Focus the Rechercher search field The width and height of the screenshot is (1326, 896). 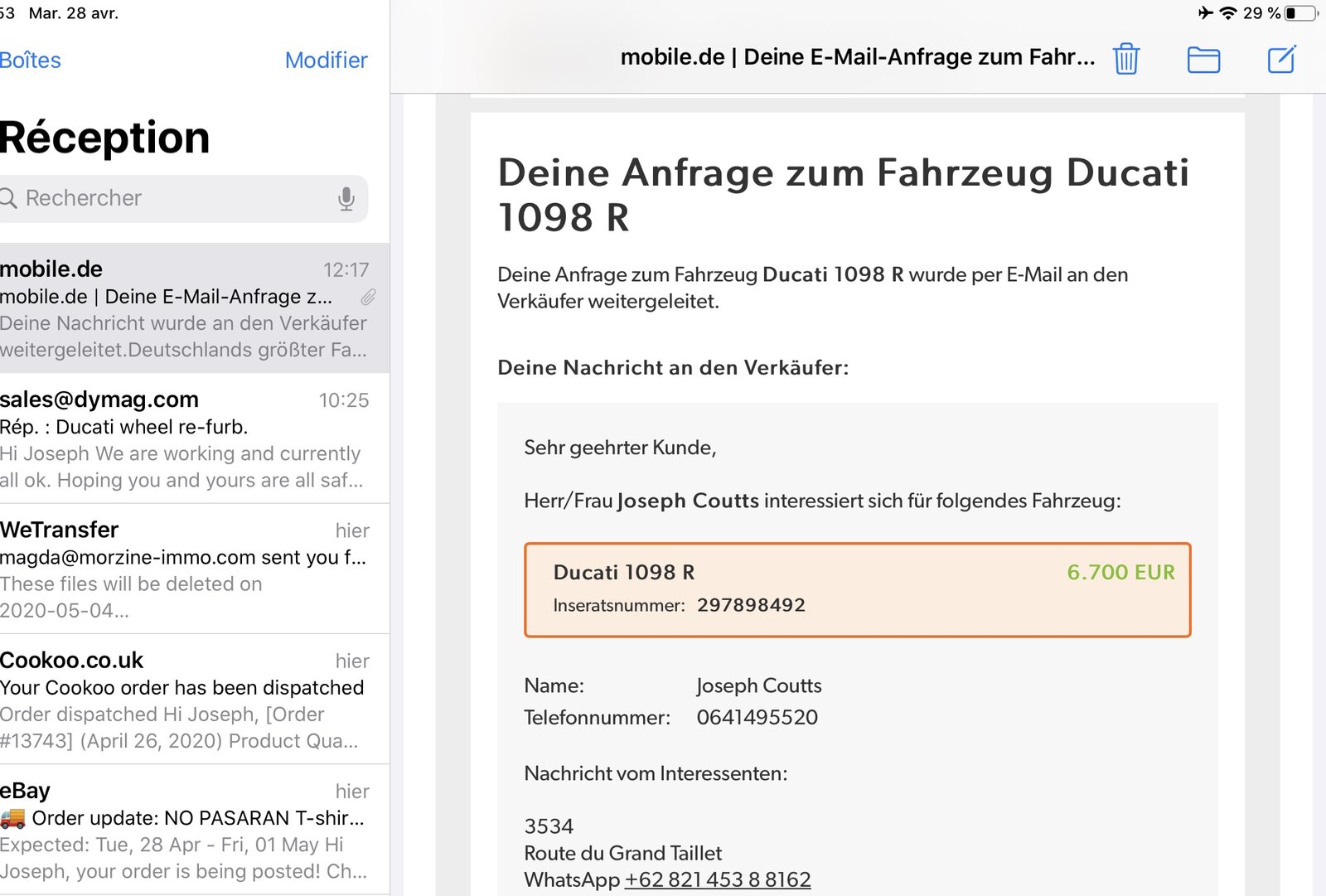coord(183,198)
